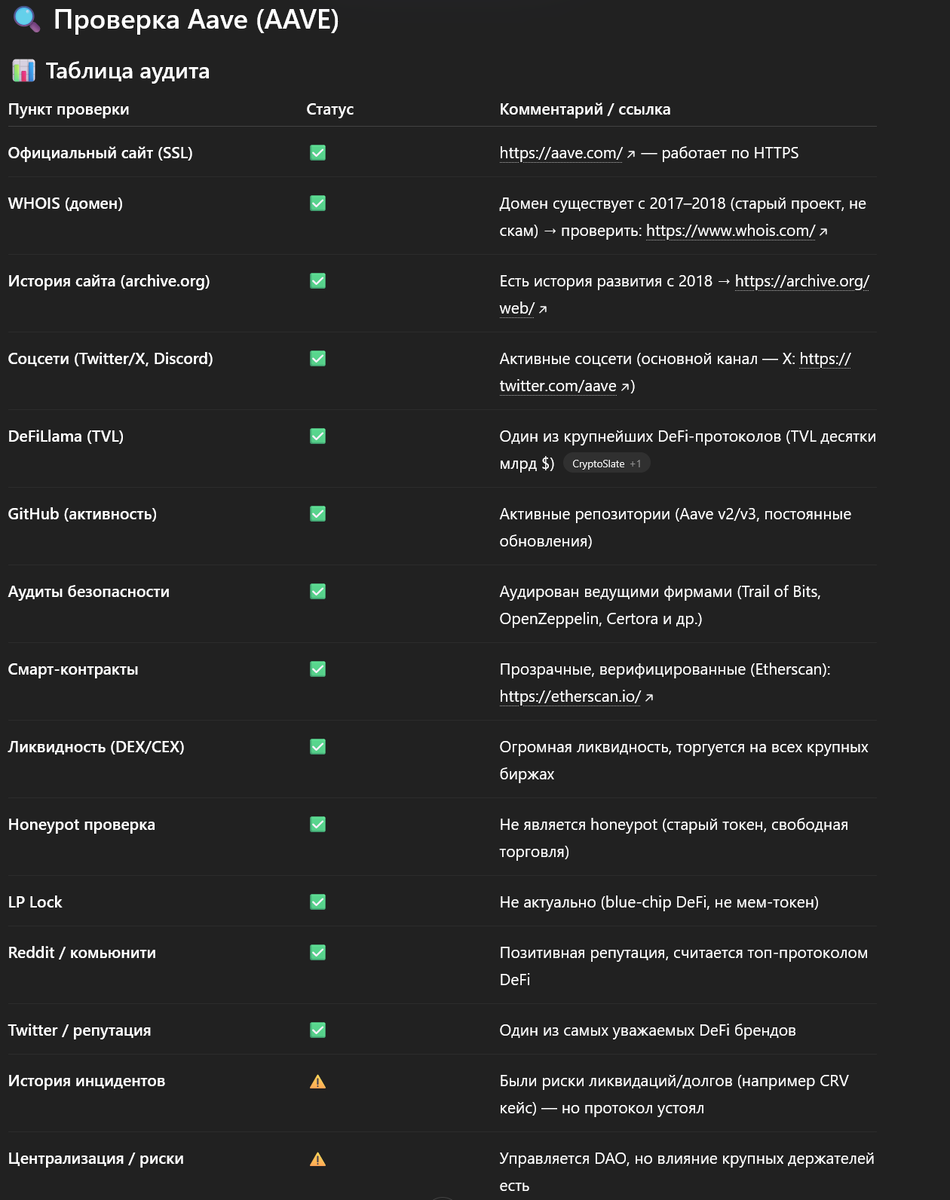The height and width of the screenshot is (1200, 950).
Task: Click the green checkmark beside GitHub (активность)
Action: tap(318, 513)
